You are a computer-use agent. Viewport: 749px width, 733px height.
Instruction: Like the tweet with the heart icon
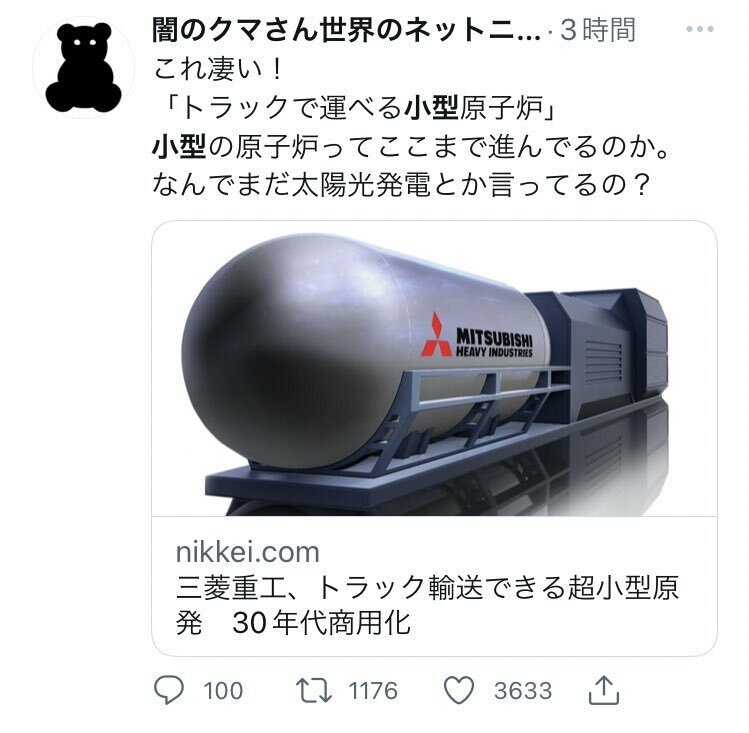(x=459, y=690)
